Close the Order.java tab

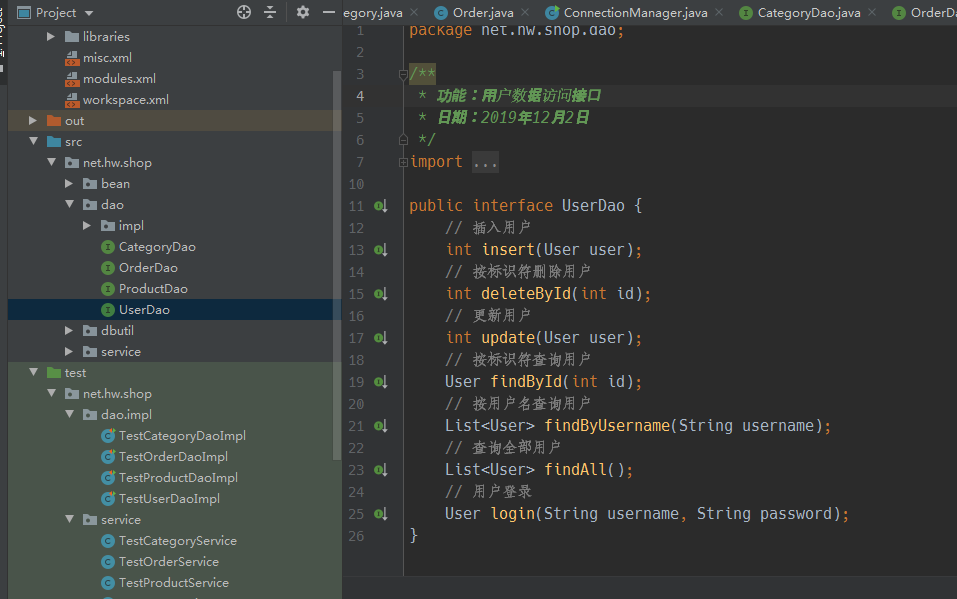525,12
